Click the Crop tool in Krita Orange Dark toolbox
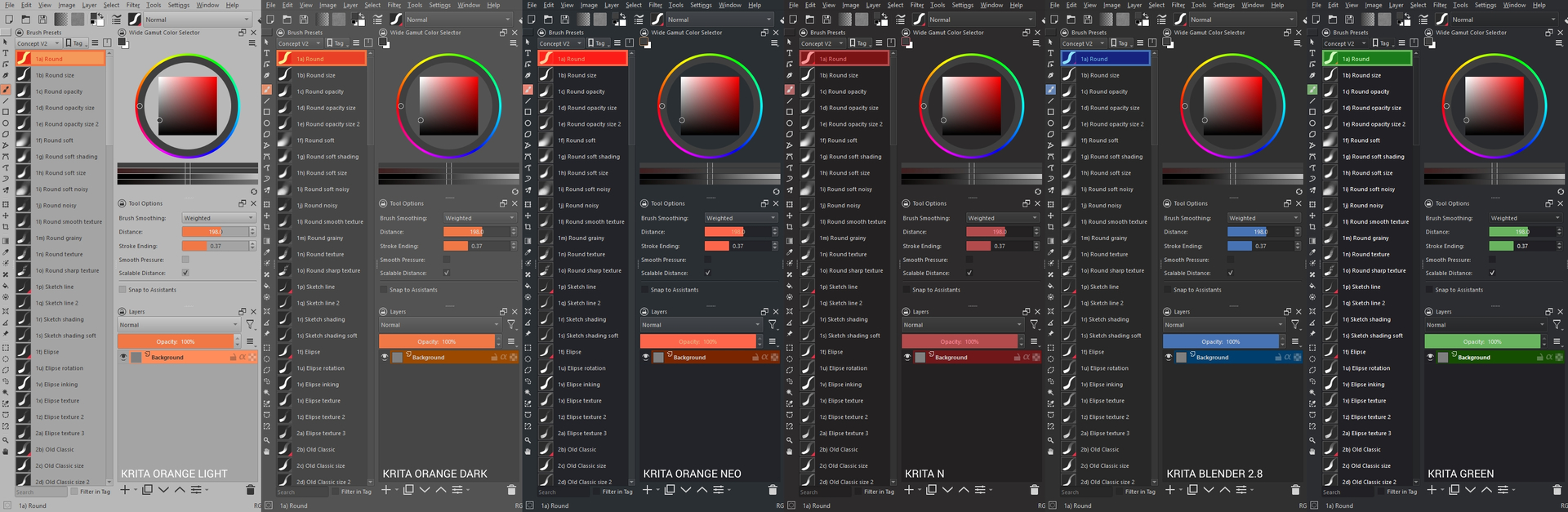The image size is (1568, 512). coord(267,228)
